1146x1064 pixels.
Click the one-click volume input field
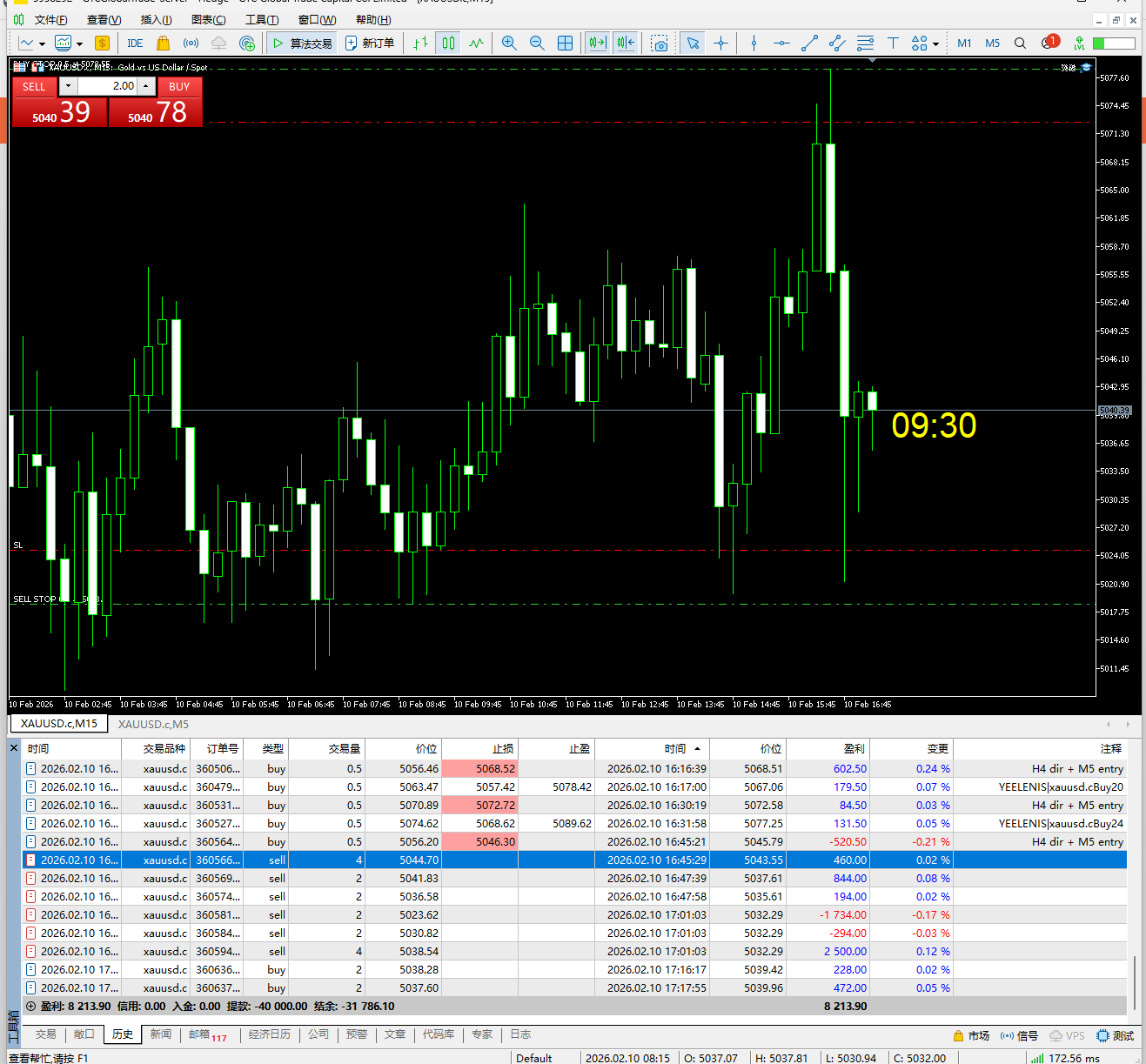coord(107,86)
